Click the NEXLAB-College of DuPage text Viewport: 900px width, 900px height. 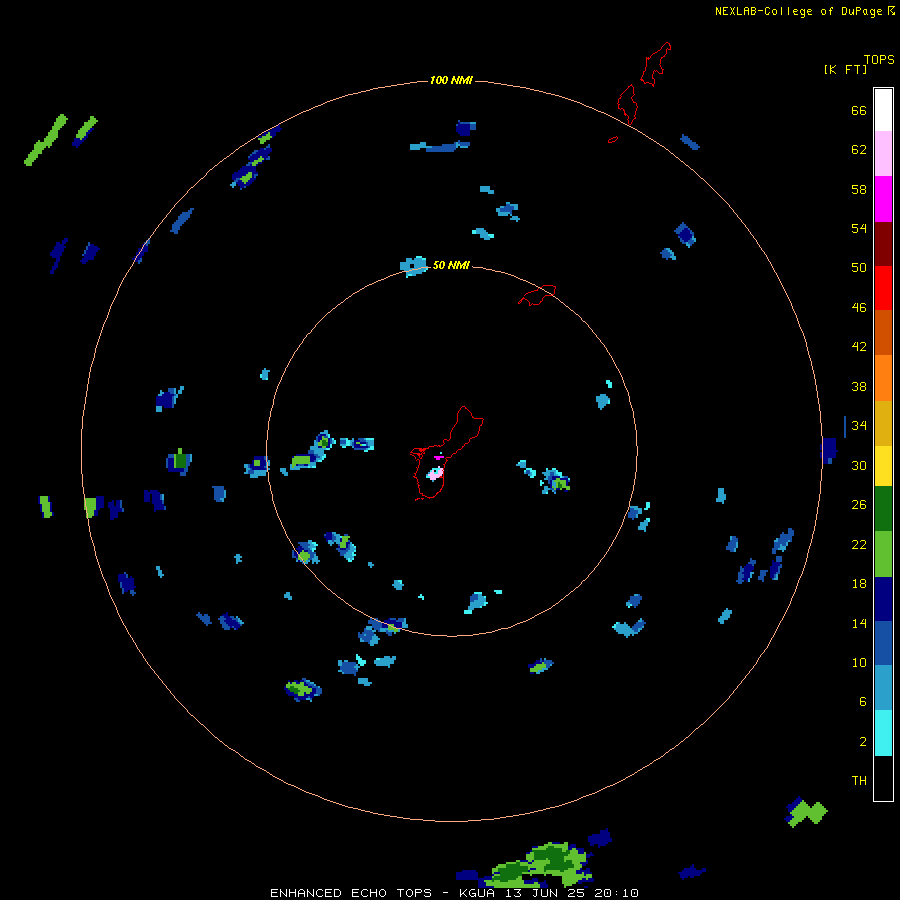798,11
